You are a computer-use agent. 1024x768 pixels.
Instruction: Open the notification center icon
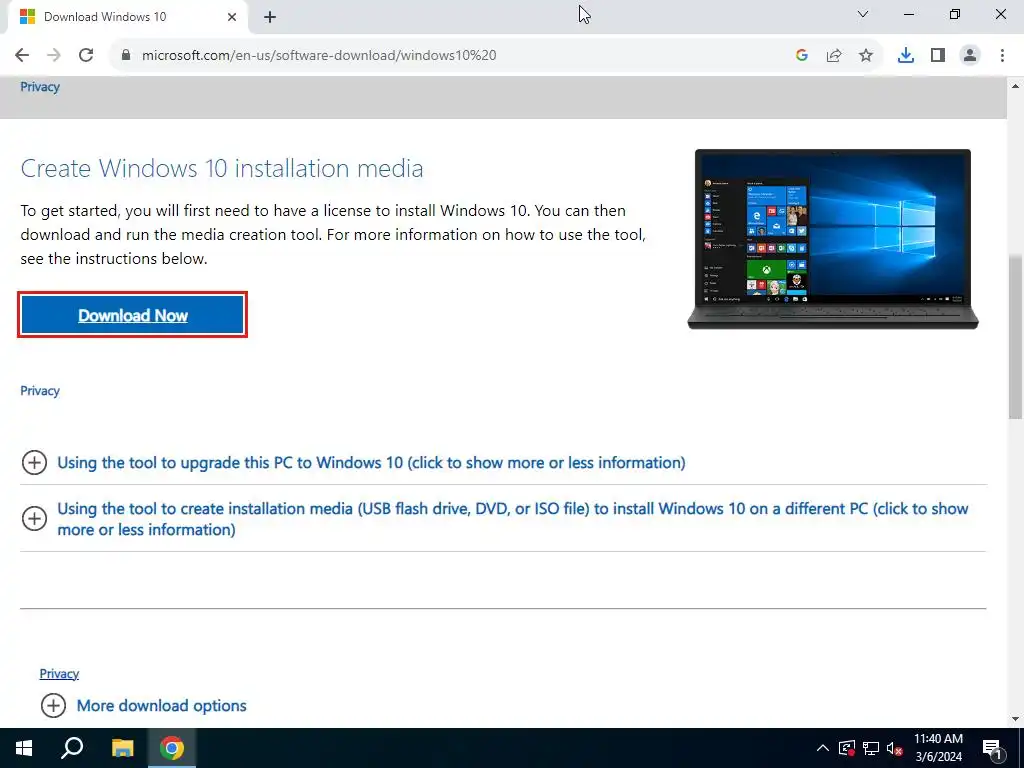coord(992,748)
